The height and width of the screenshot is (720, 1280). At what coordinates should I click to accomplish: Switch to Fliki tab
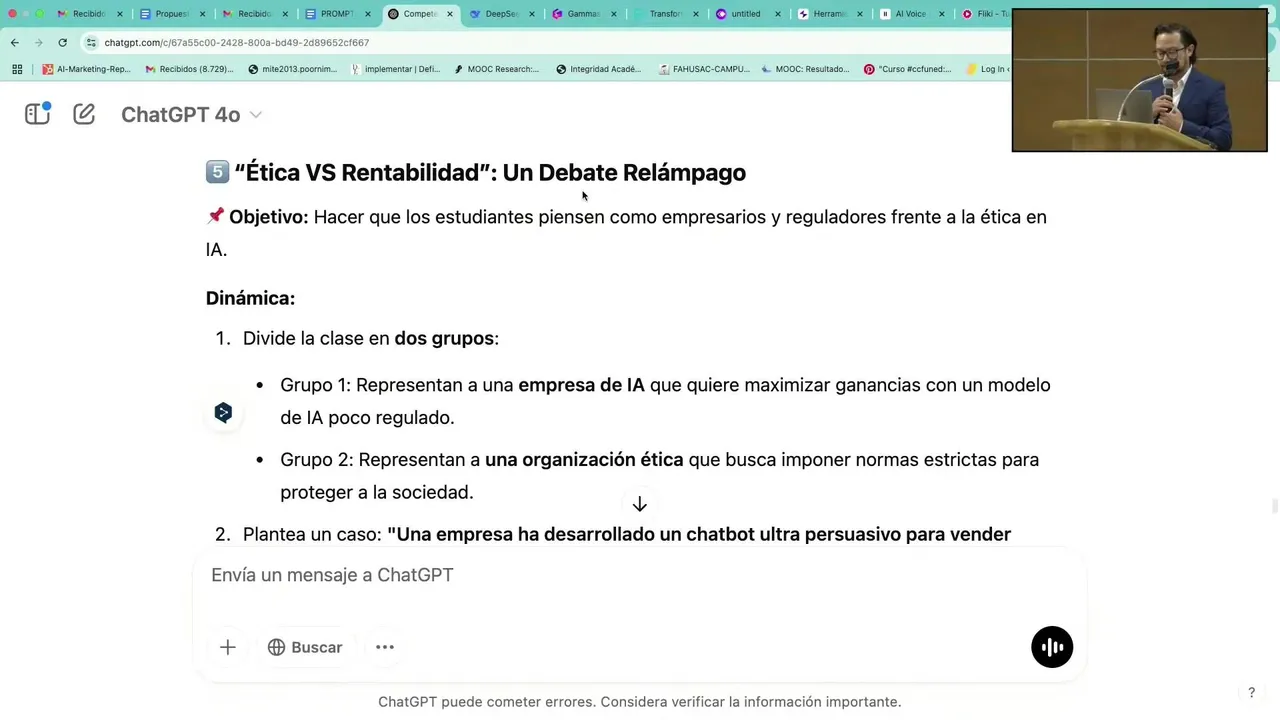point(986,14)
